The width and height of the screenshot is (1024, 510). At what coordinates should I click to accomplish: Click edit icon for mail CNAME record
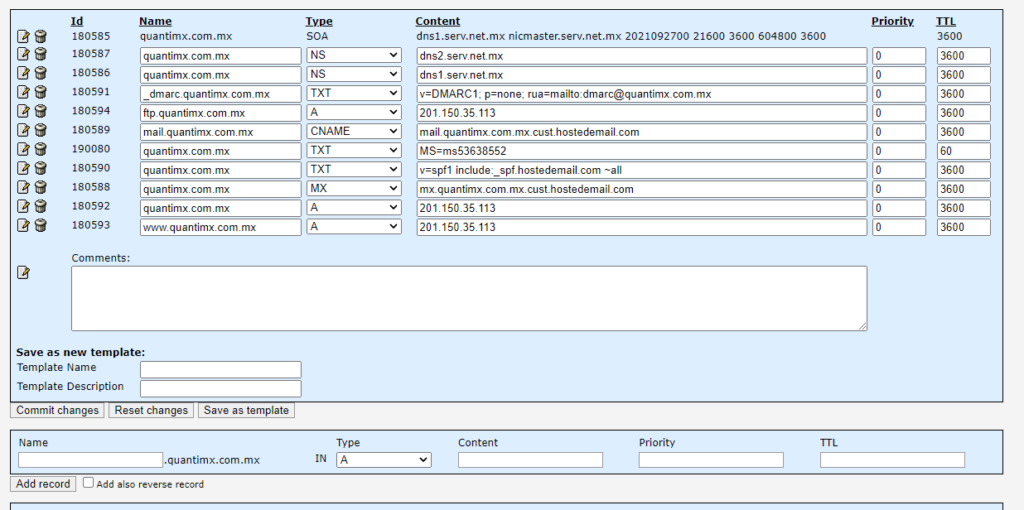[23, 132]
